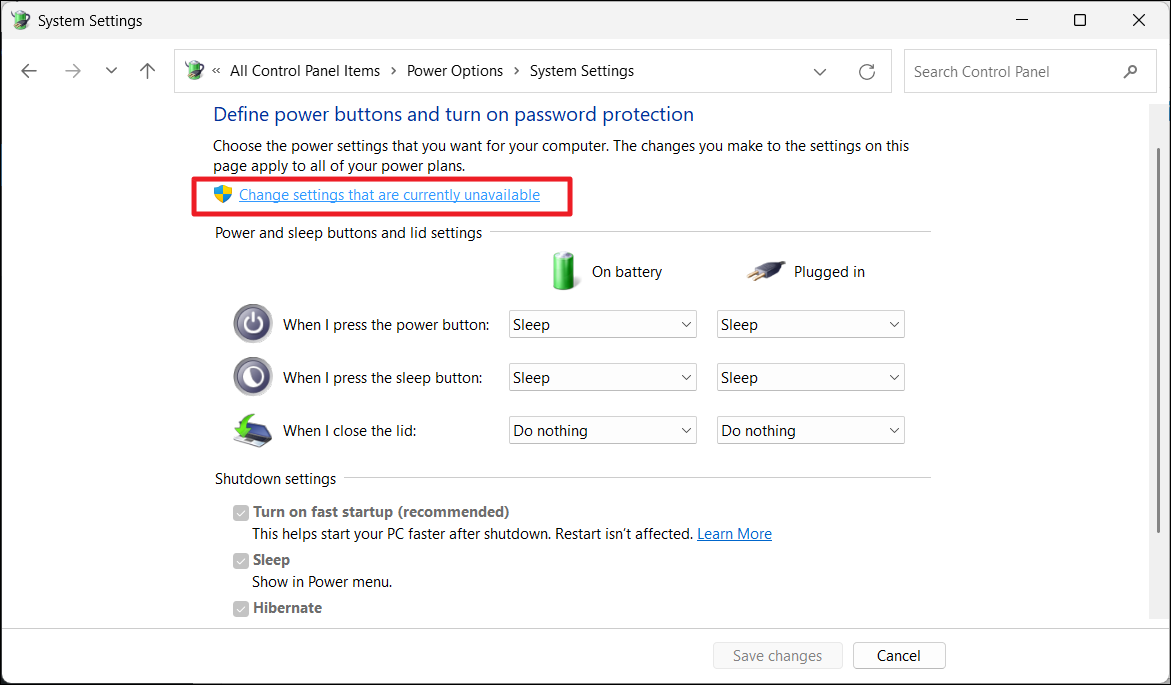Screen dimensions: 1171x685
Task: Toggle the Sleep power menu checkbox
Action: pos(241,561)
